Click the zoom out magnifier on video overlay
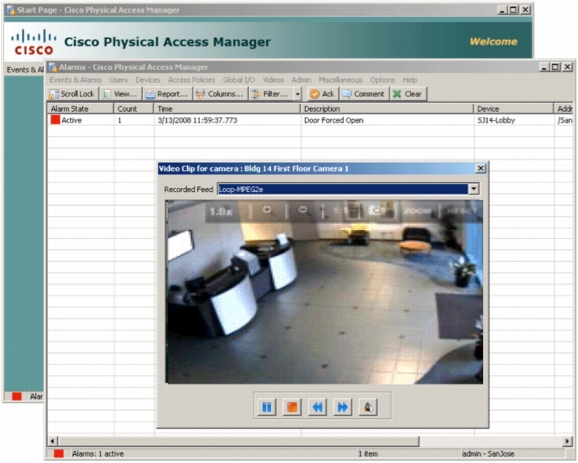This screenshot has width=578, height=463. point(303,210)
